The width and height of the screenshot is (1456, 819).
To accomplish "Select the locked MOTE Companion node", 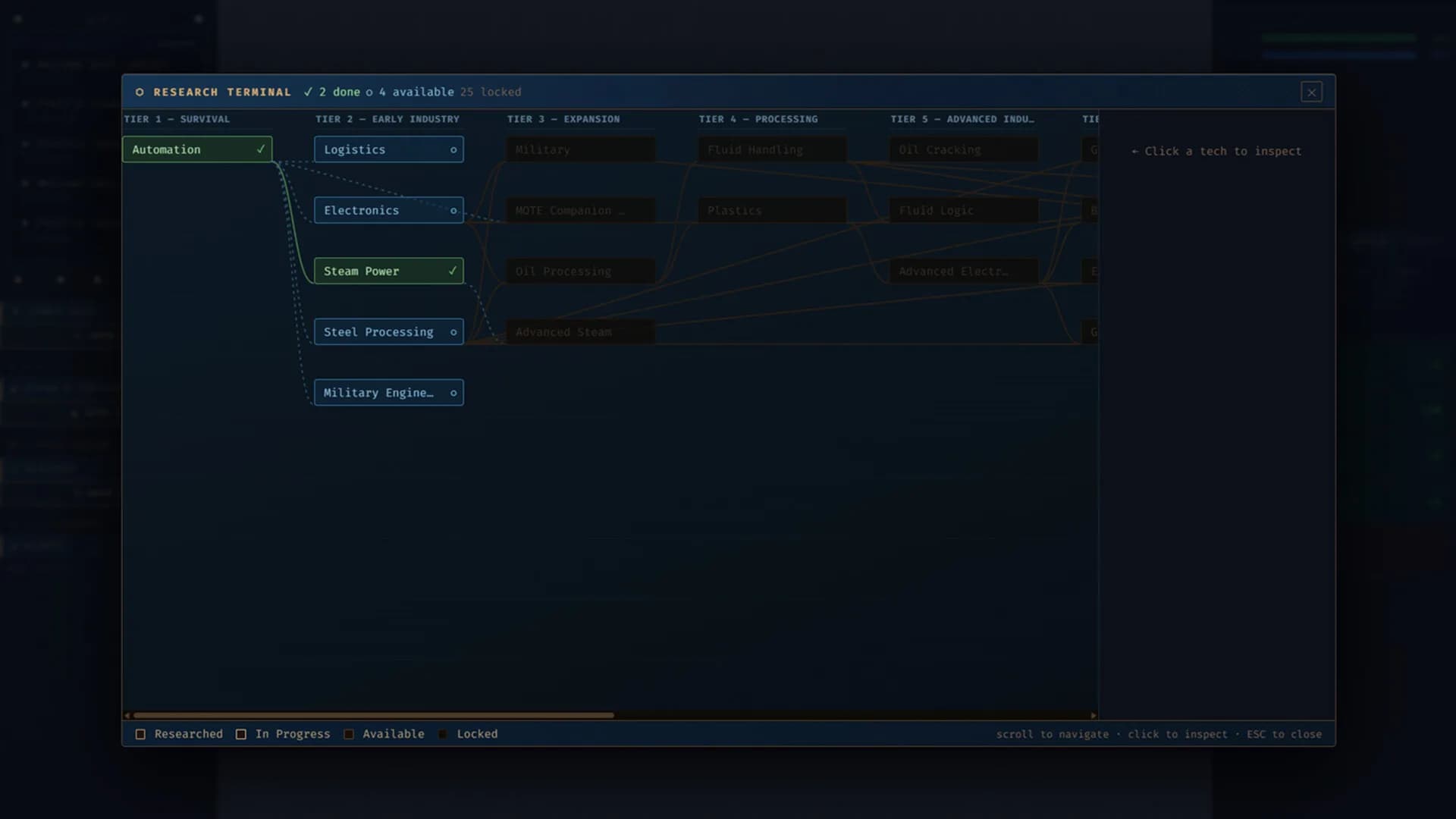I will point(580,210).
